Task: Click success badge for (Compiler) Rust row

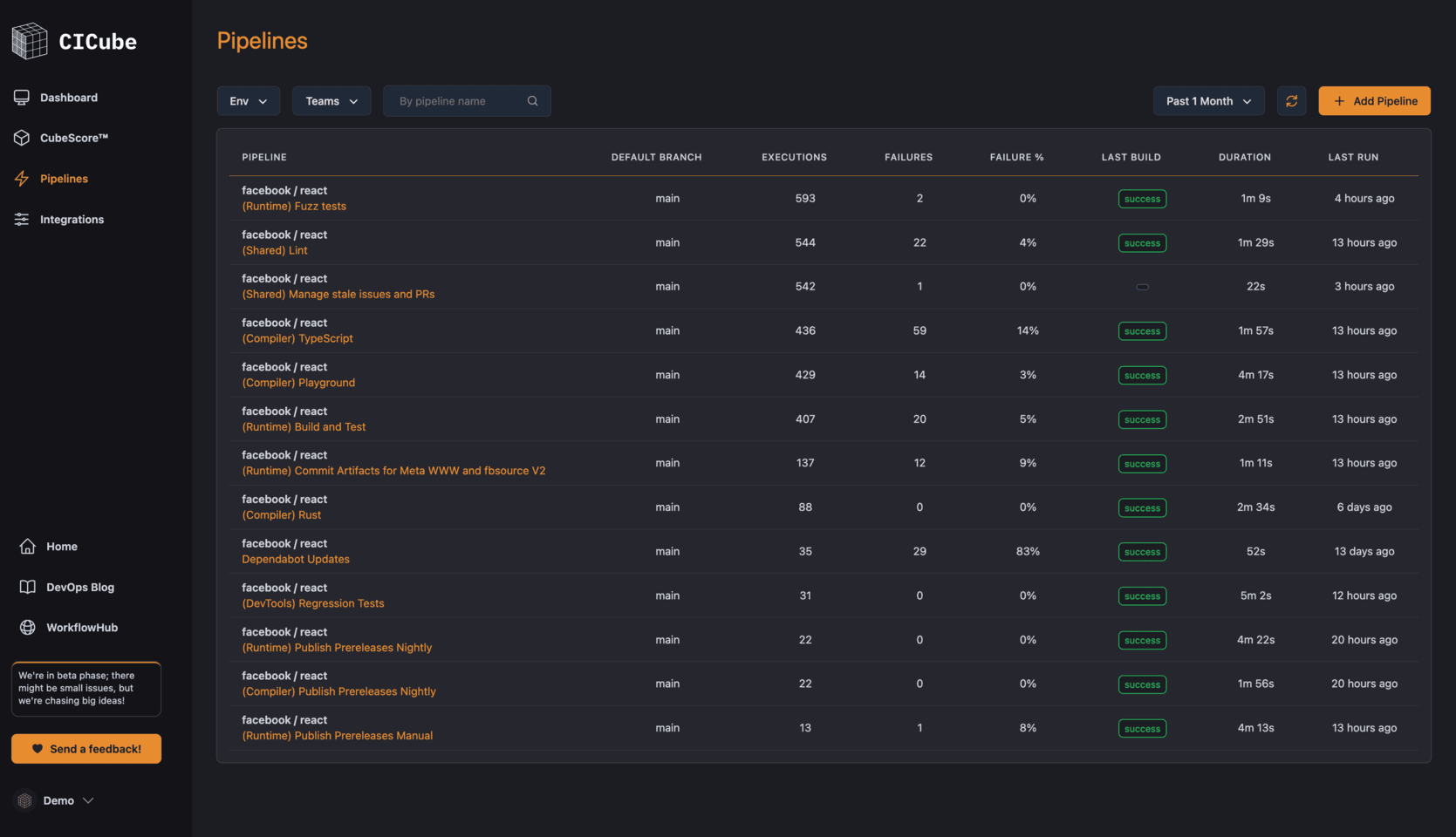Action: point(1142,508)
